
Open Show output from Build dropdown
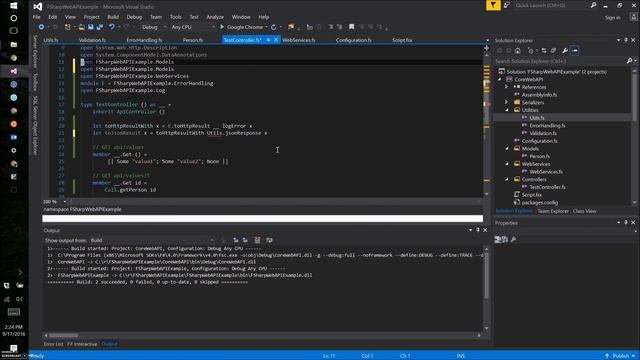tap(152, 240)
